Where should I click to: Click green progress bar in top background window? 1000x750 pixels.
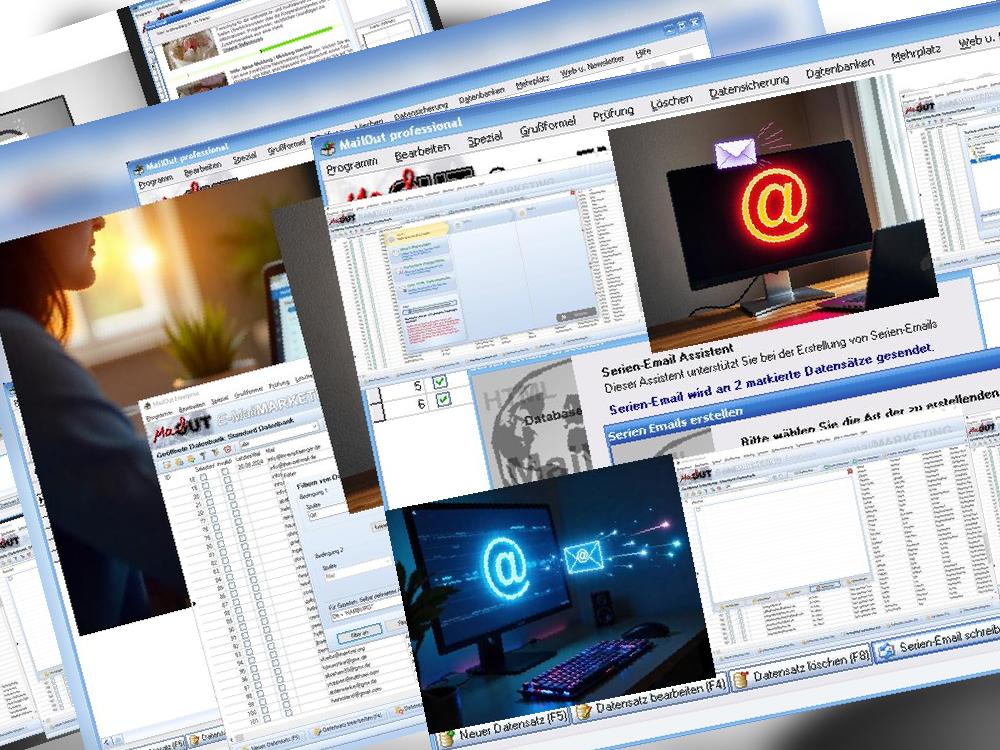tap(295, 38)
